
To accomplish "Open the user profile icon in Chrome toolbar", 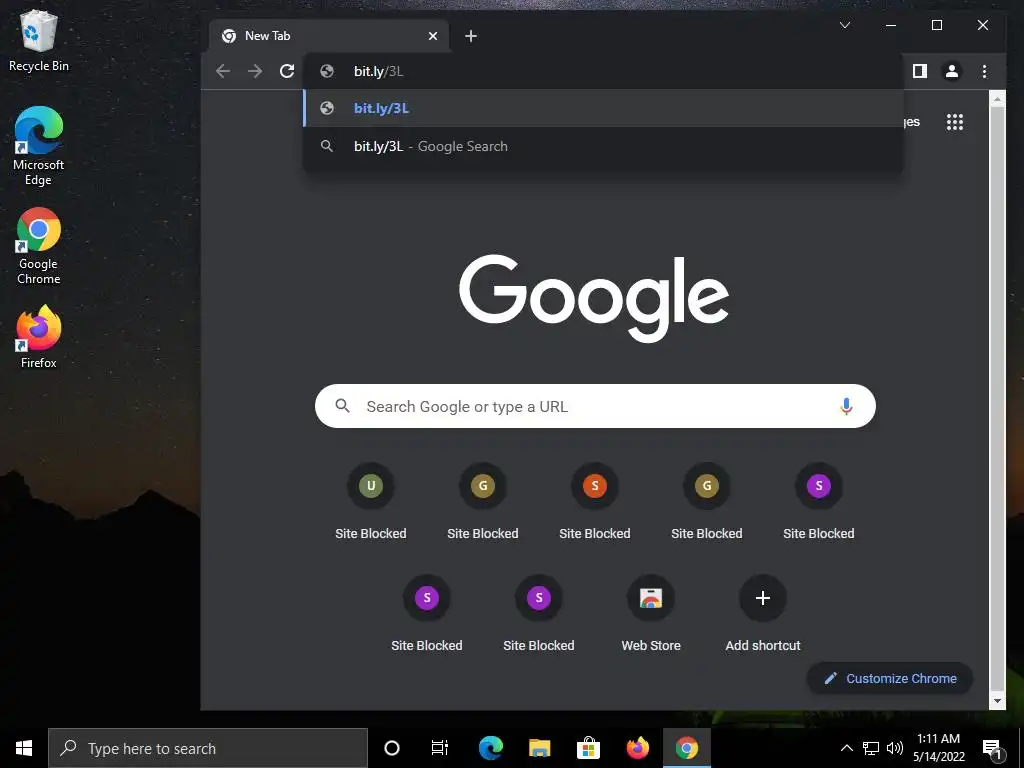I will [x=952, y=71].
